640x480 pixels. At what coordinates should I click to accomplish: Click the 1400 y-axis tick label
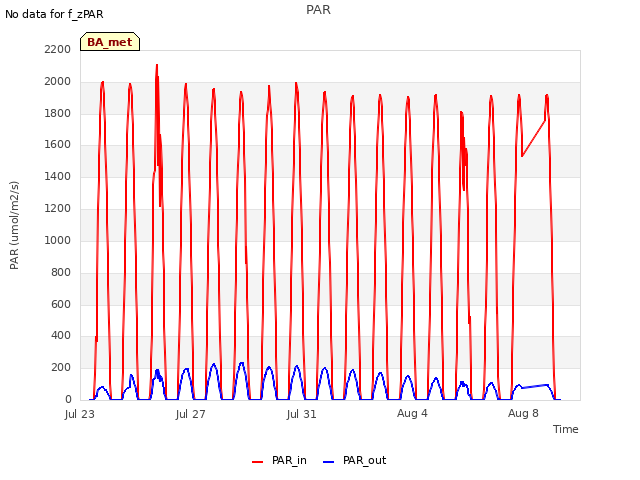tap(58, 176)
